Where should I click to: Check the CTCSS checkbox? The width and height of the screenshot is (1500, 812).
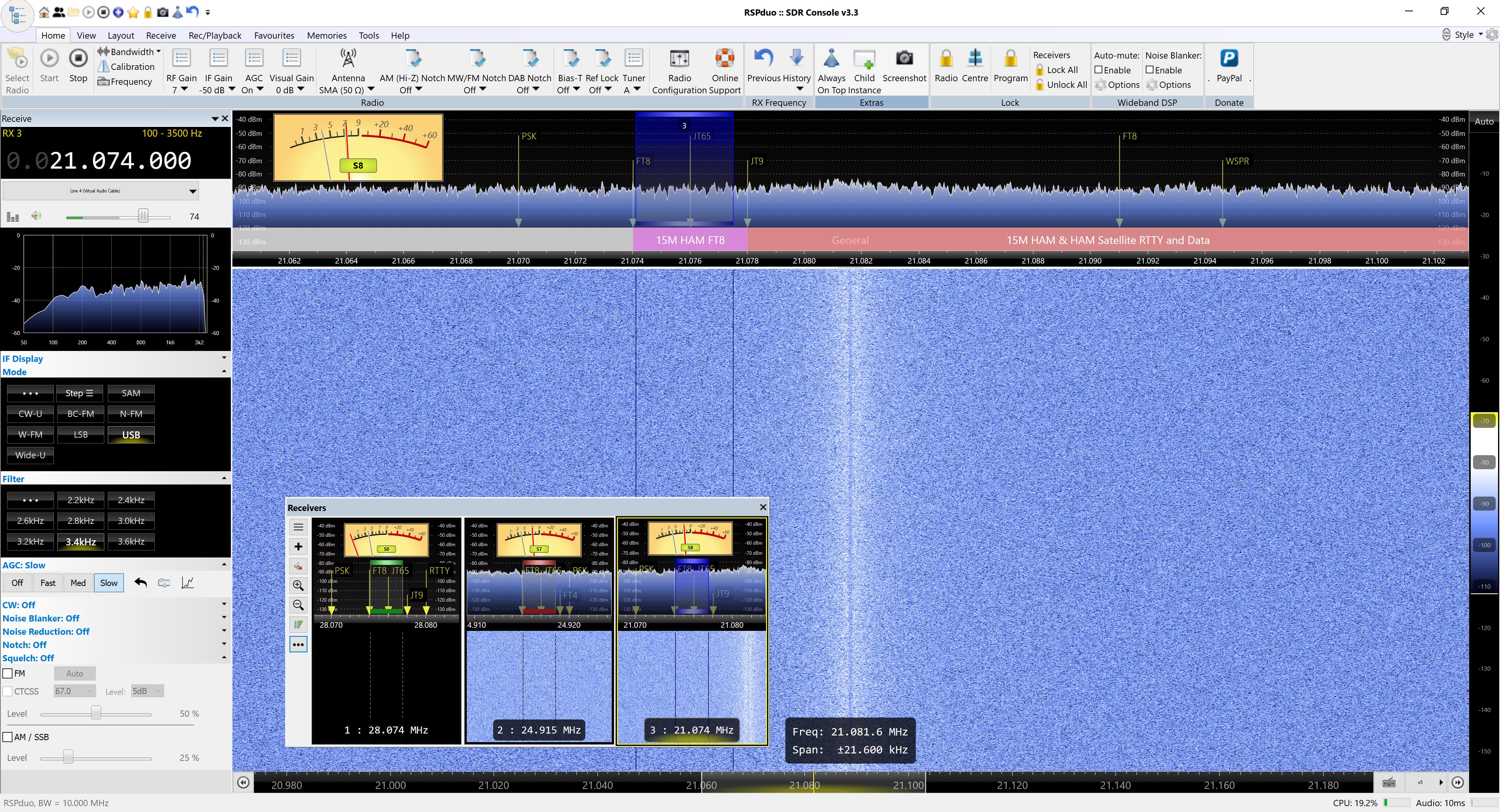click(x=8, y=691)
